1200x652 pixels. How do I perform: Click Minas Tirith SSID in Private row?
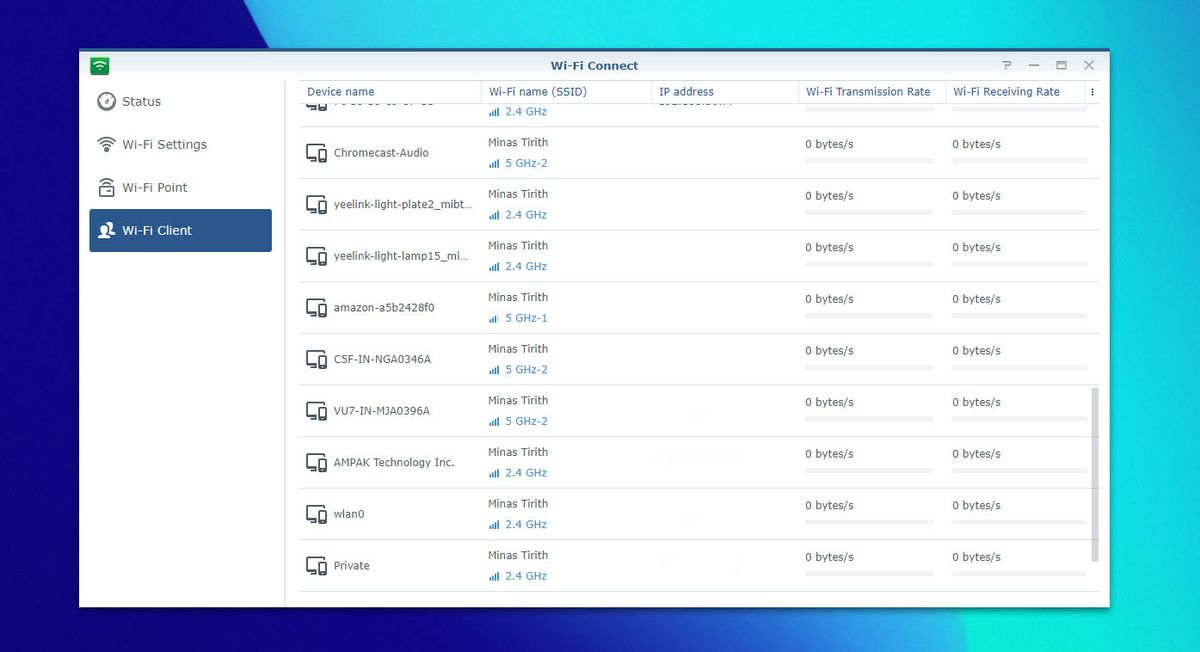pos(518,556)
